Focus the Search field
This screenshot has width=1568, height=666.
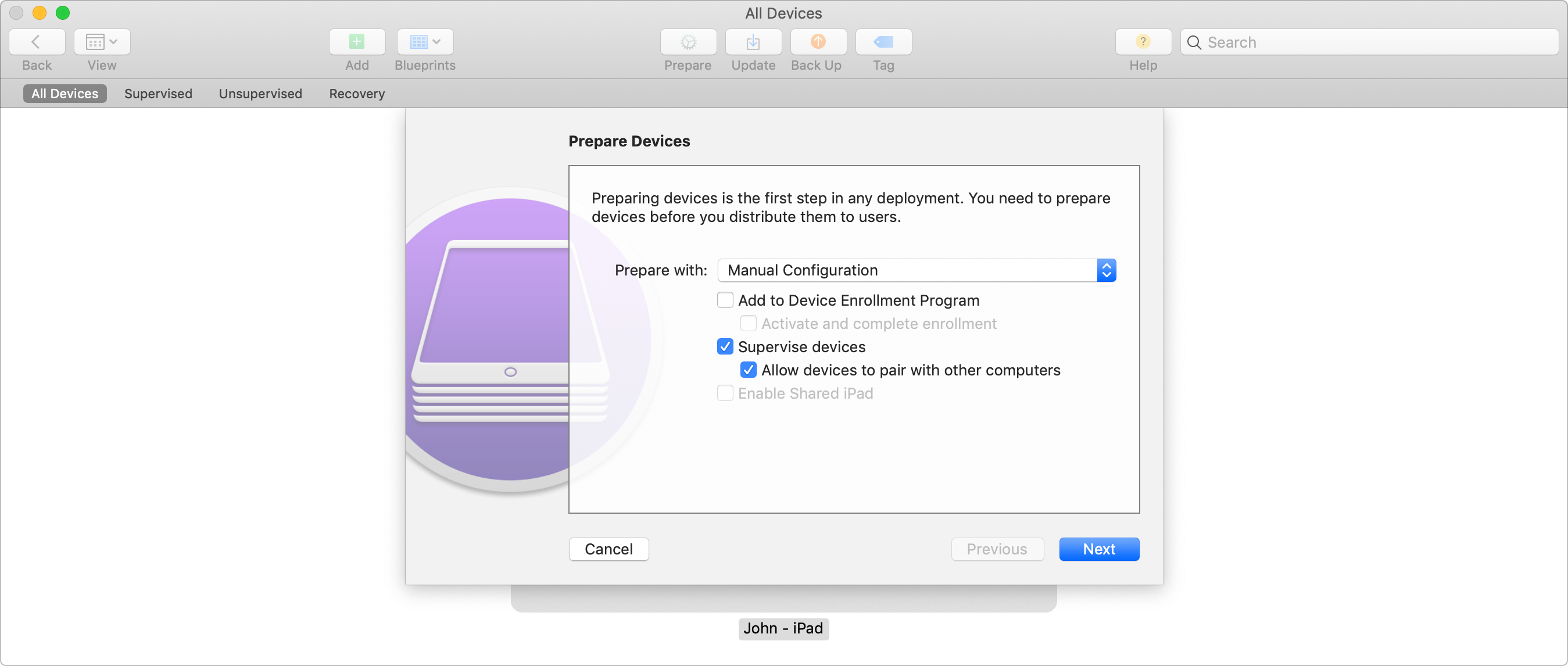(1370, 42)
